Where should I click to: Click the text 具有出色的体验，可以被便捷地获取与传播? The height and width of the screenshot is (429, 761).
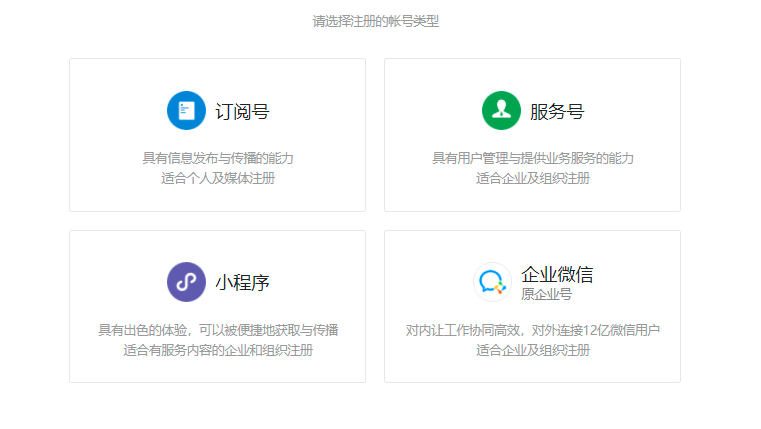point(218,330)
